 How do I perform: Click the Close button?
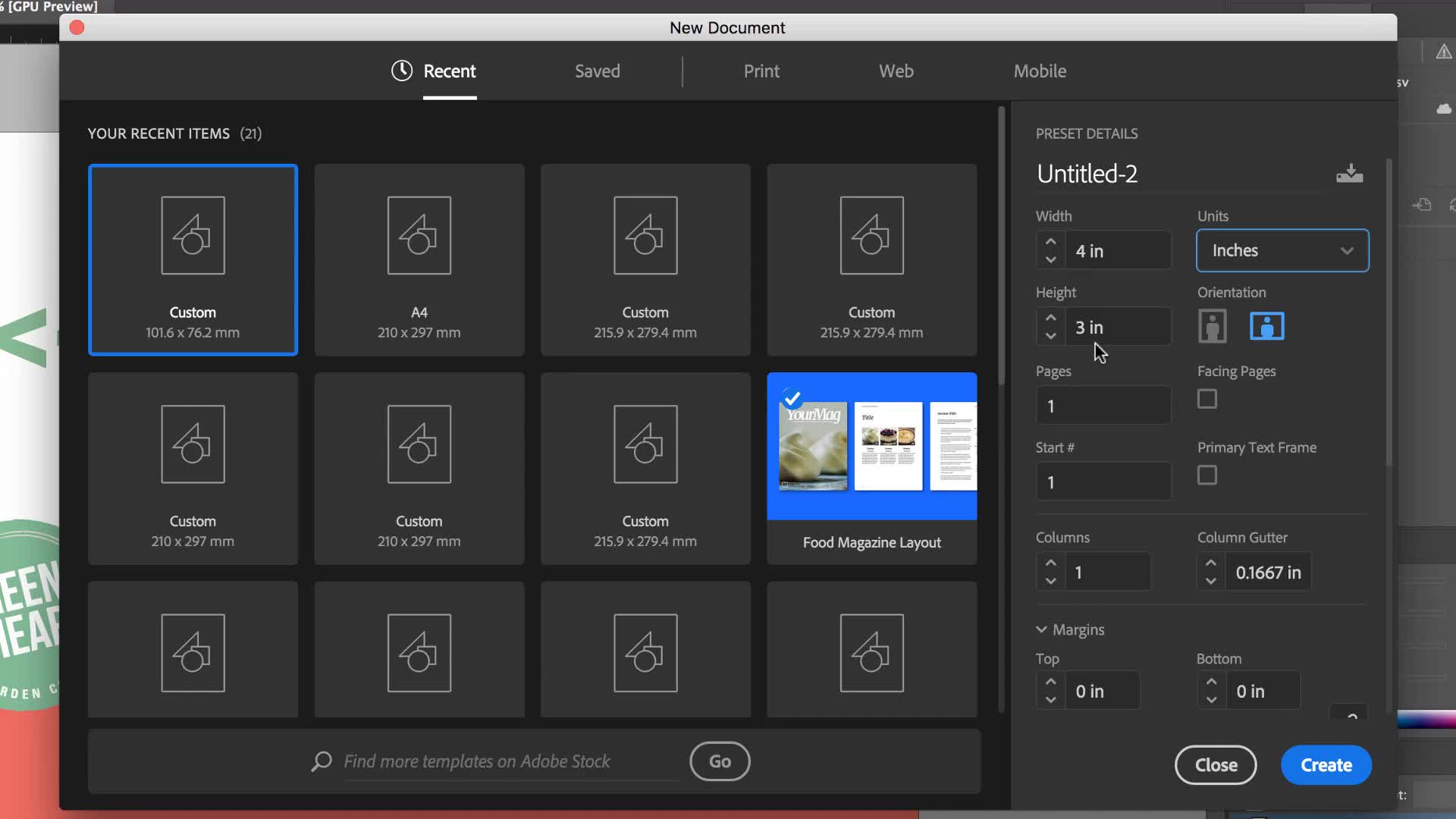1216,765
